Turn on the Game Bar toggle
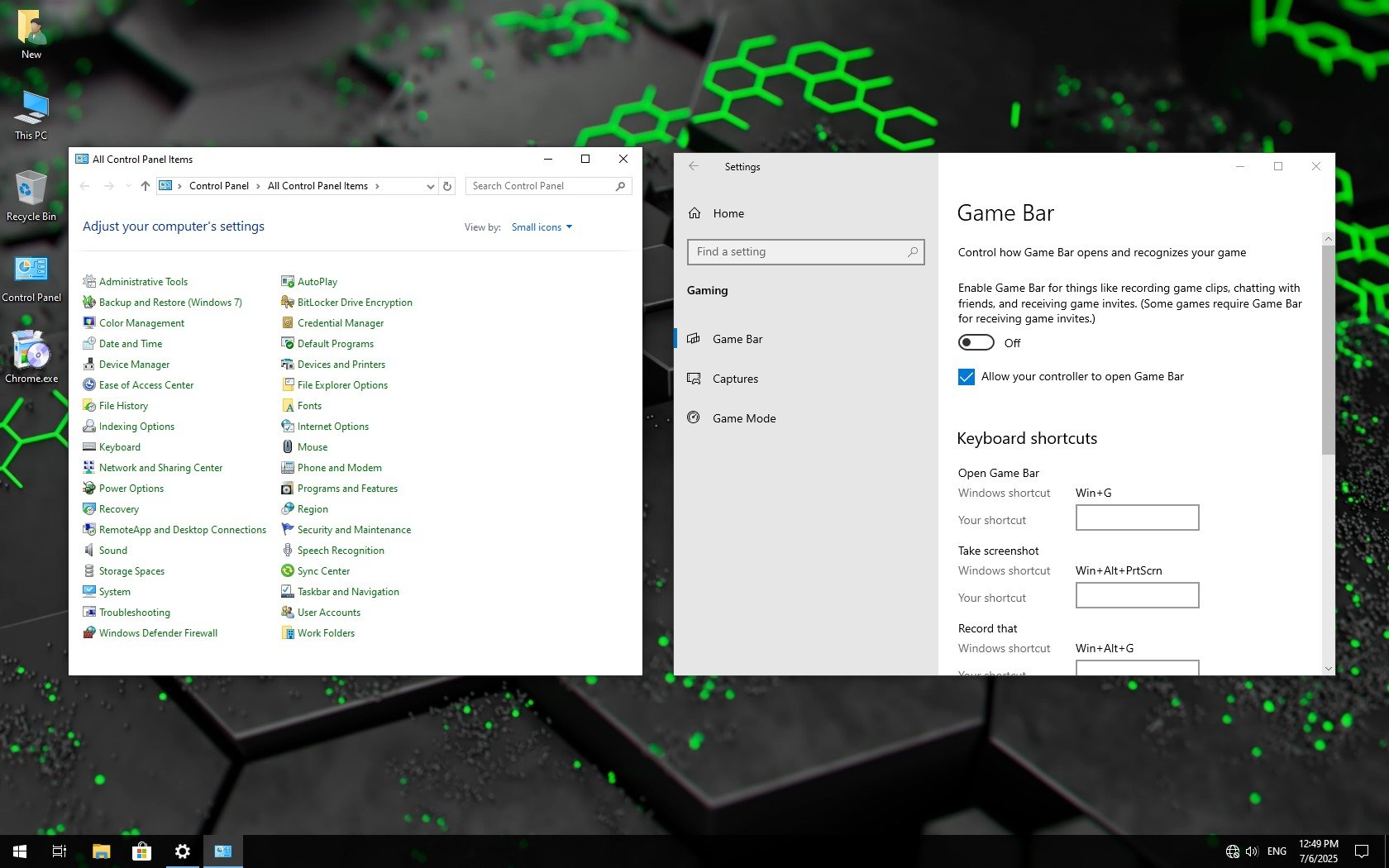 click(x=976, y=343)
